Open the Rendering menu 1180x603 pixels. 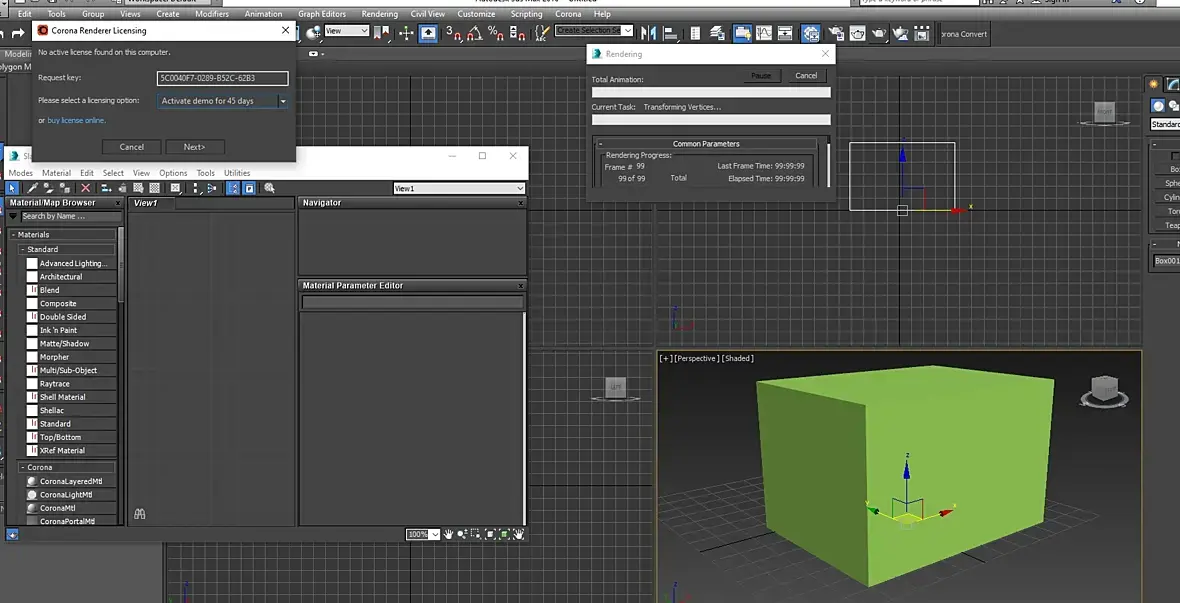379,14
